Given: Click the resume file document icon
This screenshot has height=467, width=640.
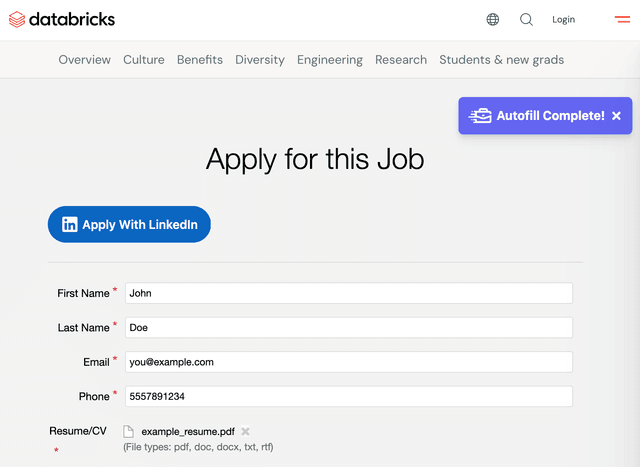Looking at the screenshot, I should click(x=128, y=431).
